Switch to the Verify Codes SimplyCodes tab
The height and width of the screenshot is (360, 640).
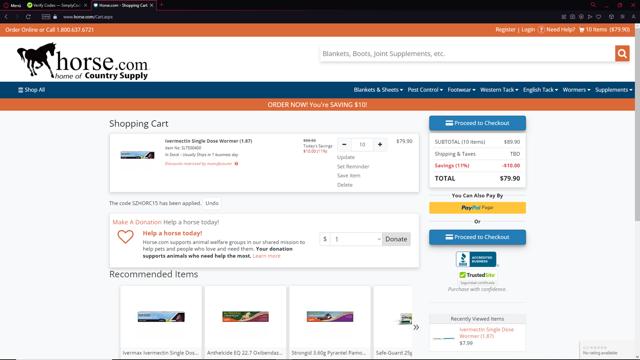tap(56, 5)
